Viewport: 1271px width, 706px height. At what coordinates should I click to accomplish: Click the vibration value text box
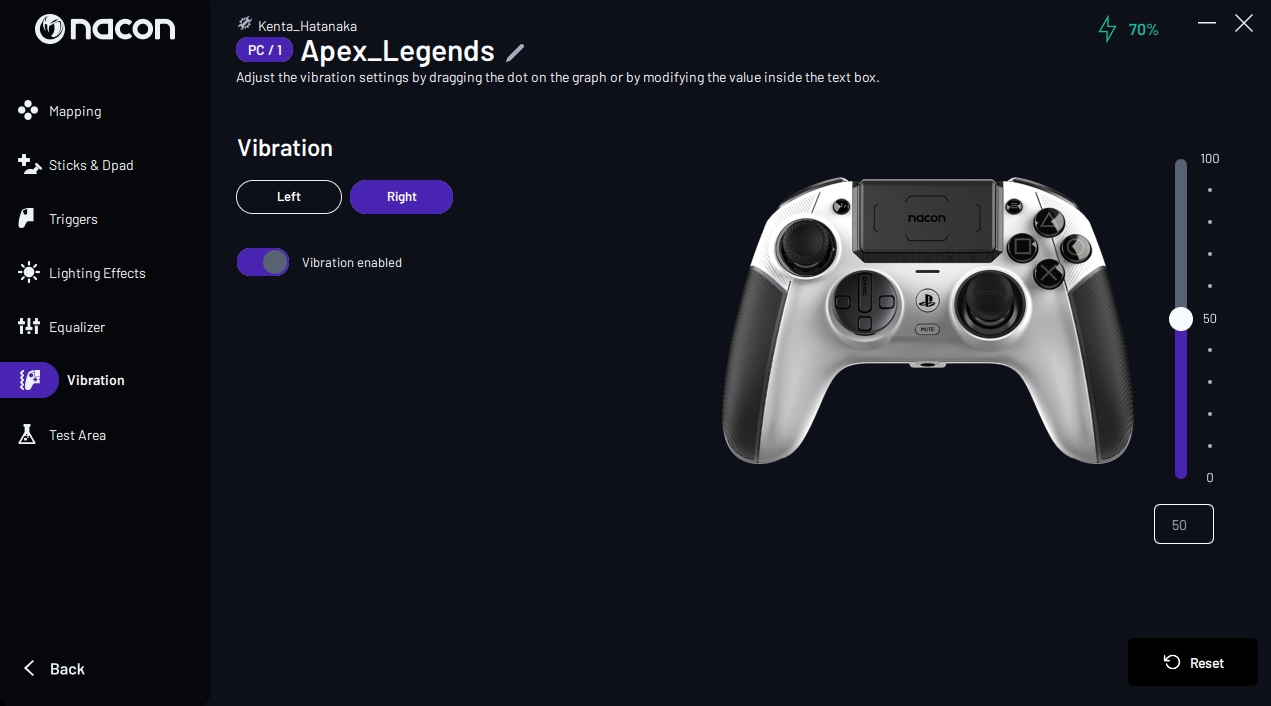(1184, 524)
